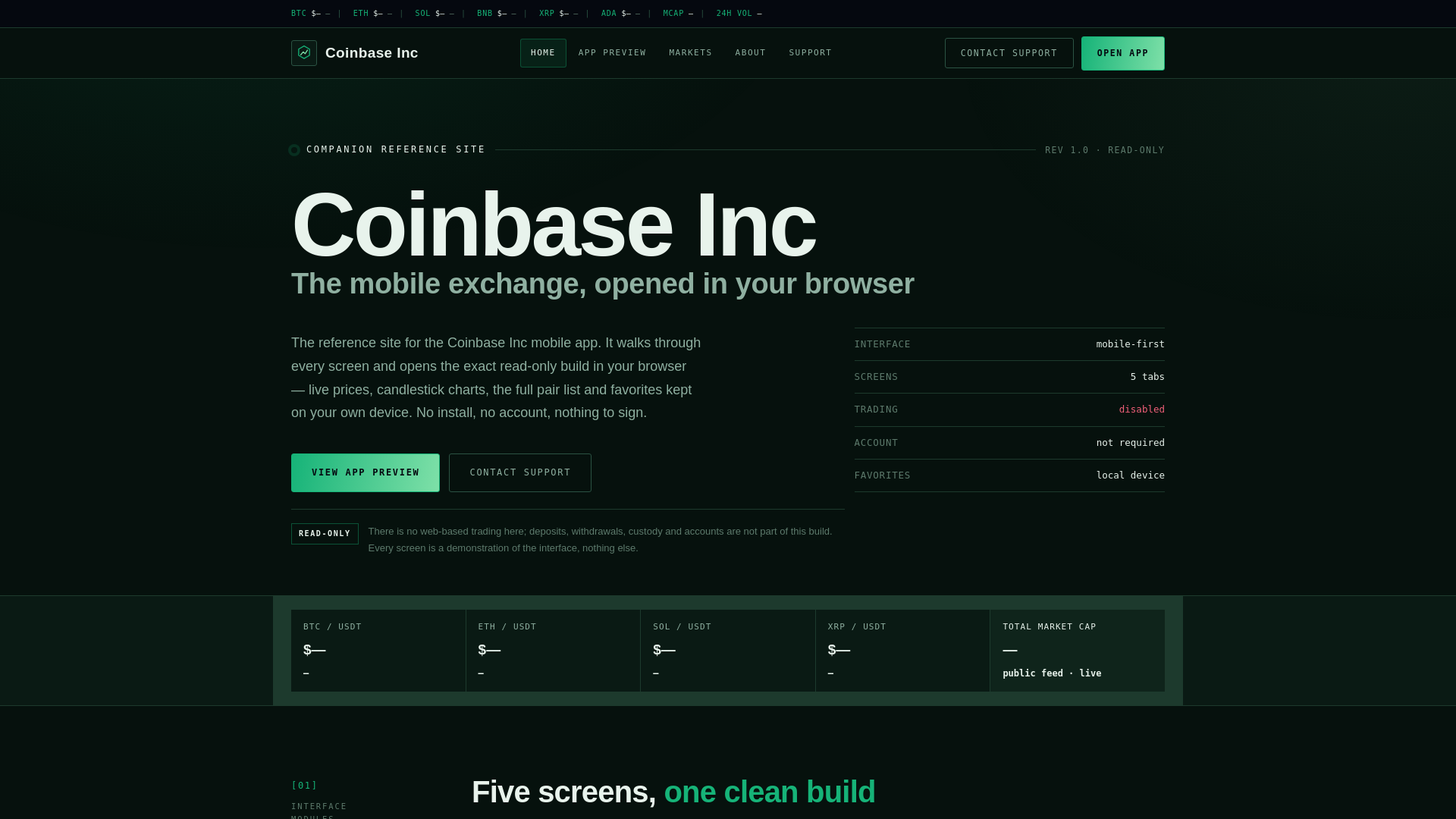Image resolution: width=1456 pixels, height=819 pixels.
Task: Select the SOL / USDT price card
Action: coord(728,651)
